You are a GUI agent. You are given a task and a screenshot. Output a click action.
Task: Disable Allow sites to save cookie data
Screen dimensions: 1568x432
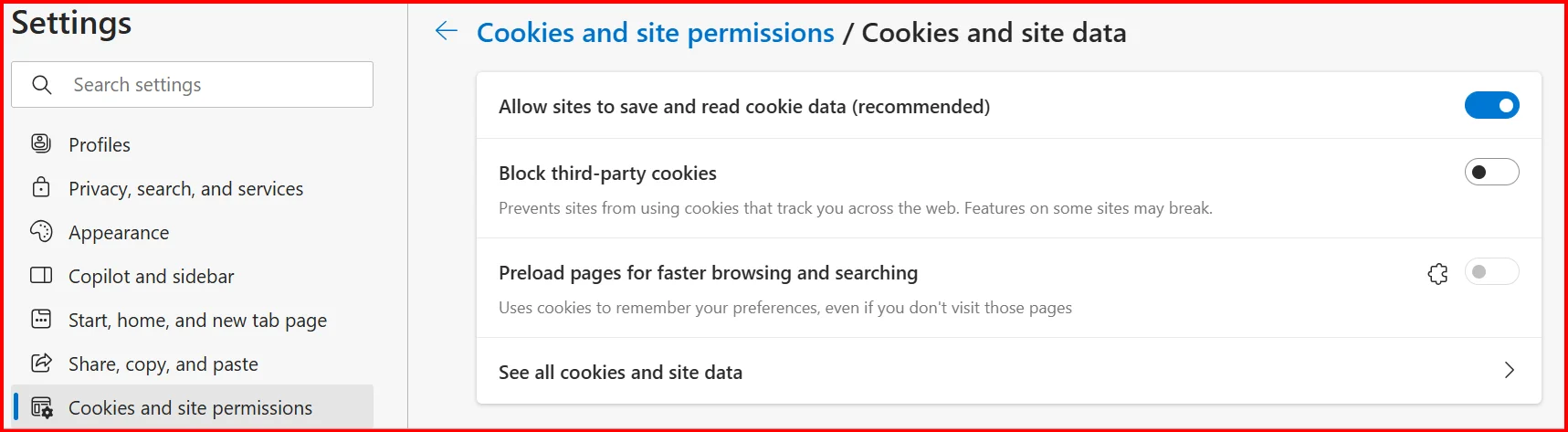[1491, 105]
